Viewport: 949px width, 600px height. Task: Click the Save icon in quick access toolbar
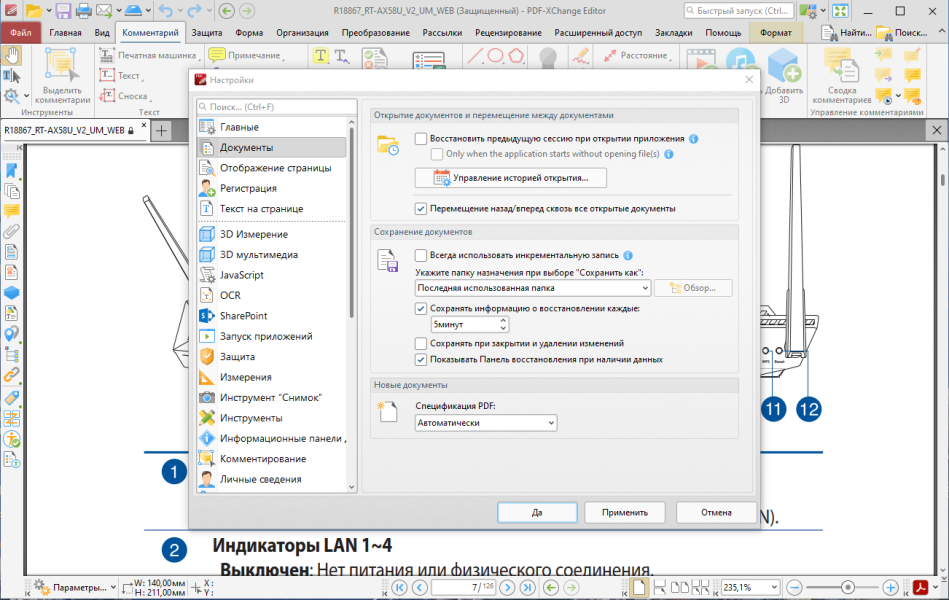click(63, 10)
